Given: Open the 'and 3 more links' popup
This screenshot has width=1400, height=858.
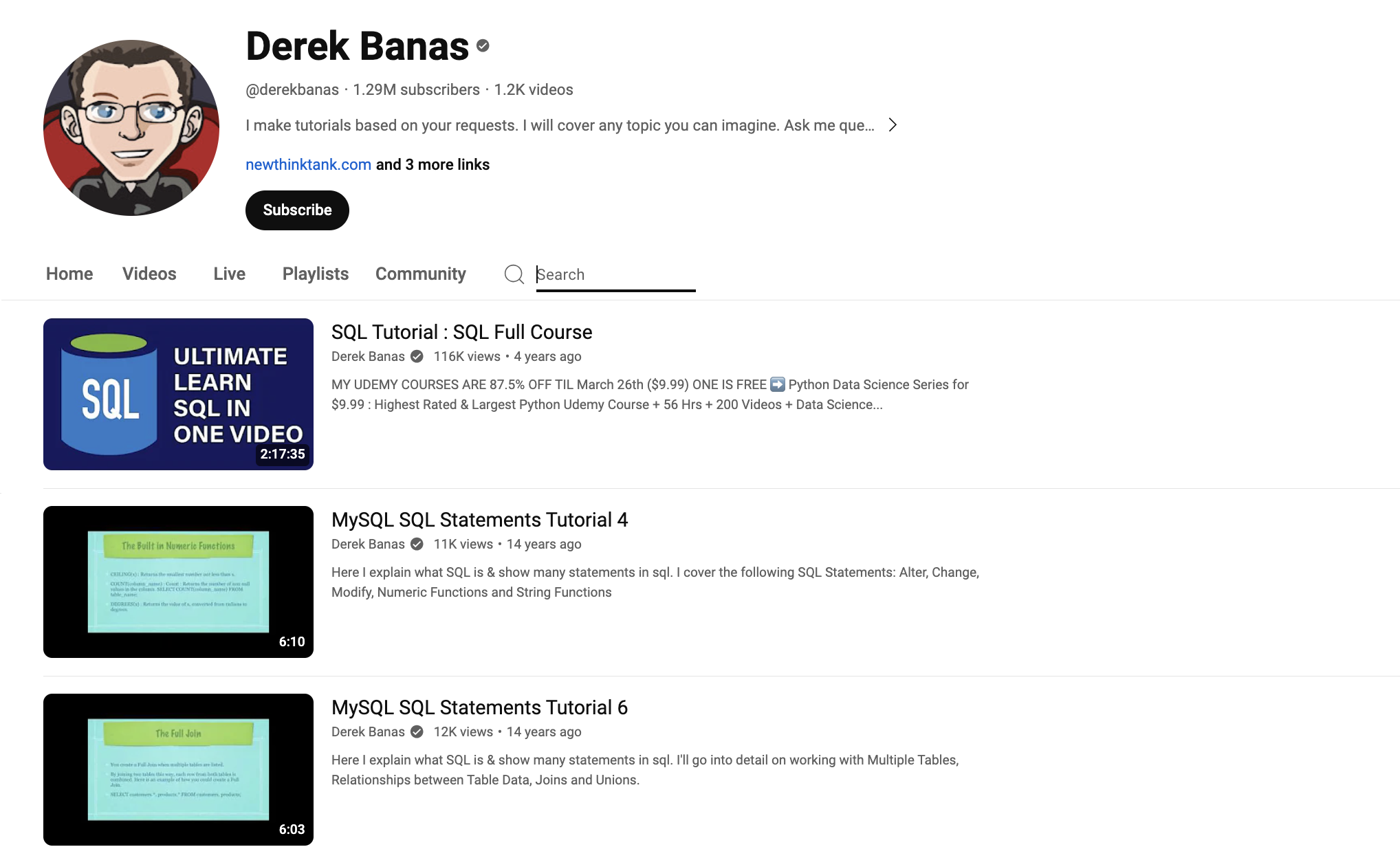Looking at the screenshot, I should (433, 164).
